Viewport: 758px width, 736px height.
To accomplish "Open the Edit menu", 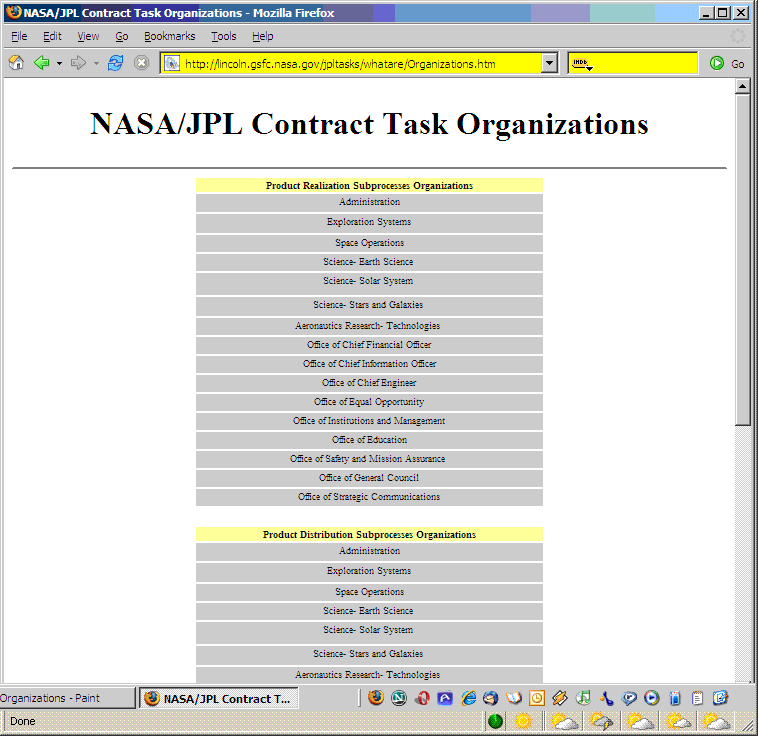I will click(52, 36).
